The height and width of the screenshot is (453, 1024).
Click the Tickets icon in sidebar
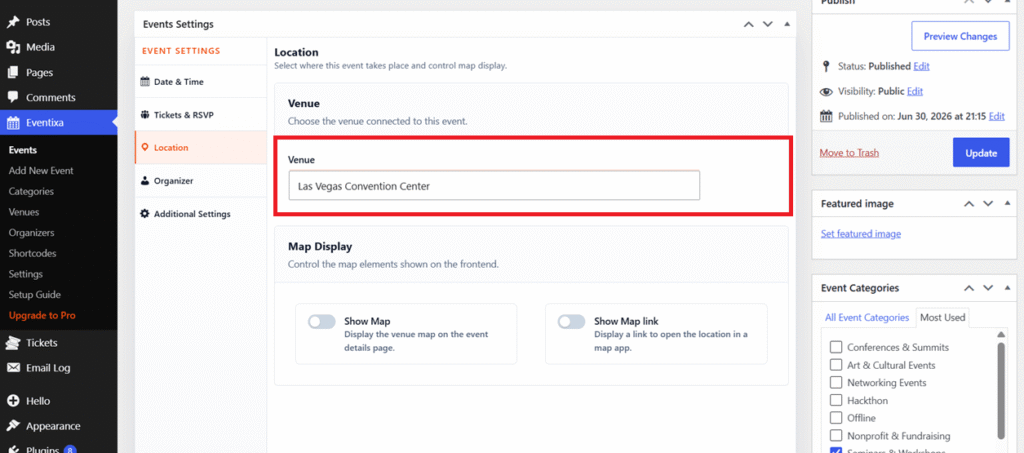(x=12, y=343)
